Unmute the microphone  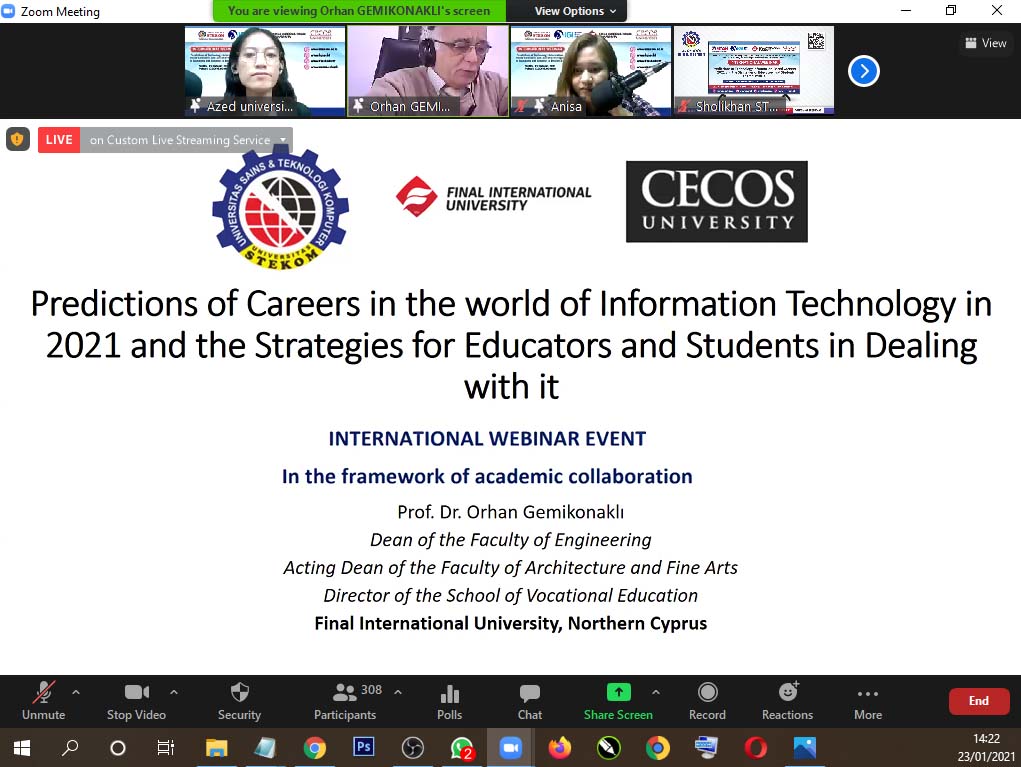[44, 701]
